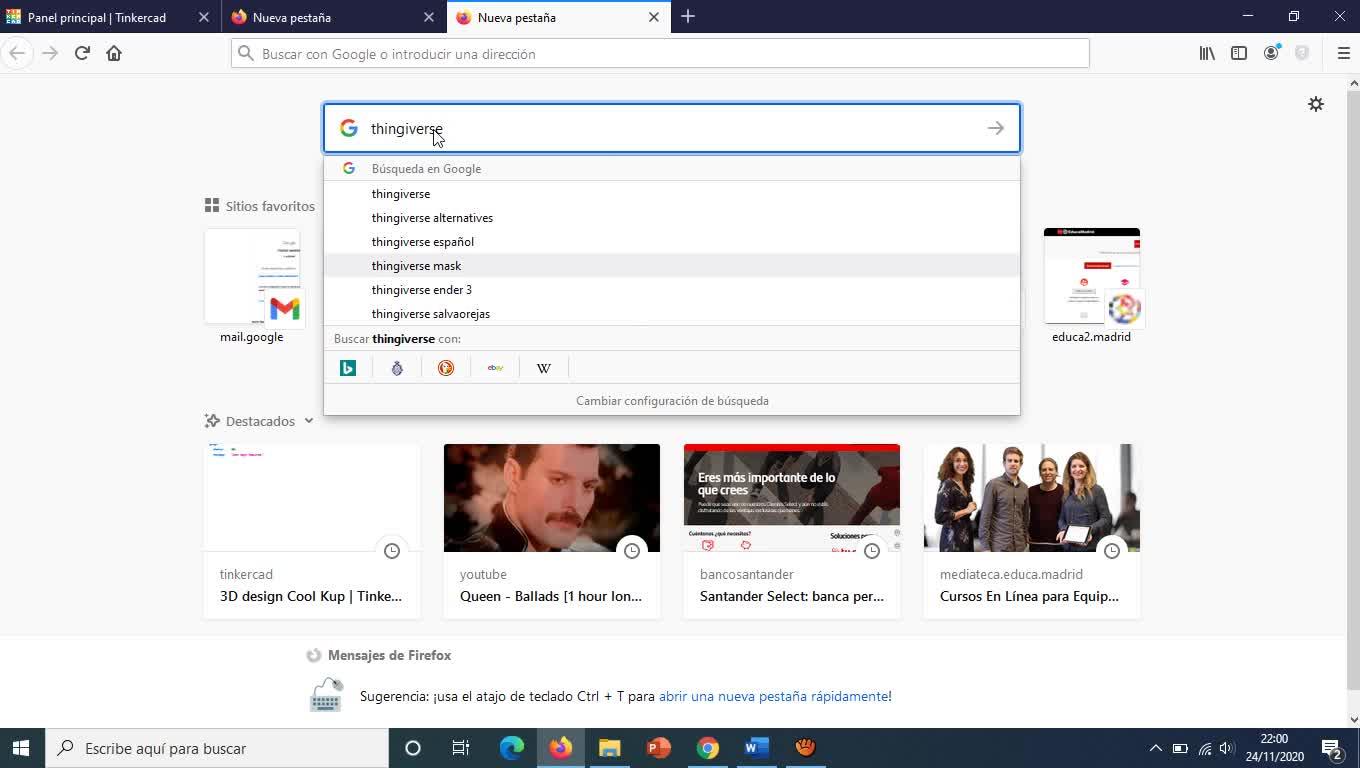This screenshot has height=768, width=1360.
Task: Expand the Windows system tray hidden icons
Action: tap(1155, 748)
